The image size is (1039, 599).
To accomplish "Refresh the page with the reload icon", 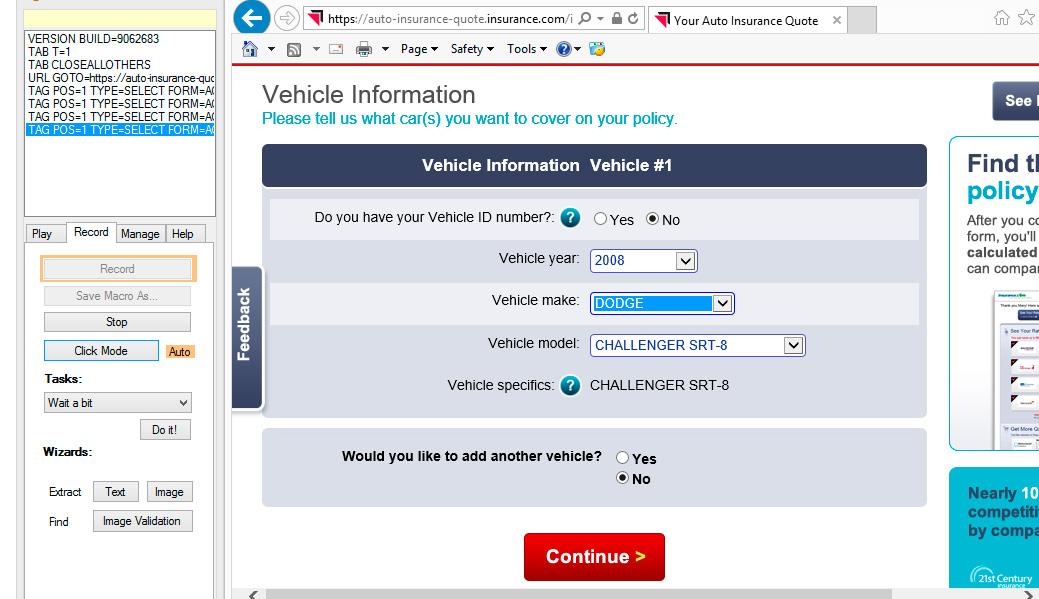I will click(x=633, y=19).
